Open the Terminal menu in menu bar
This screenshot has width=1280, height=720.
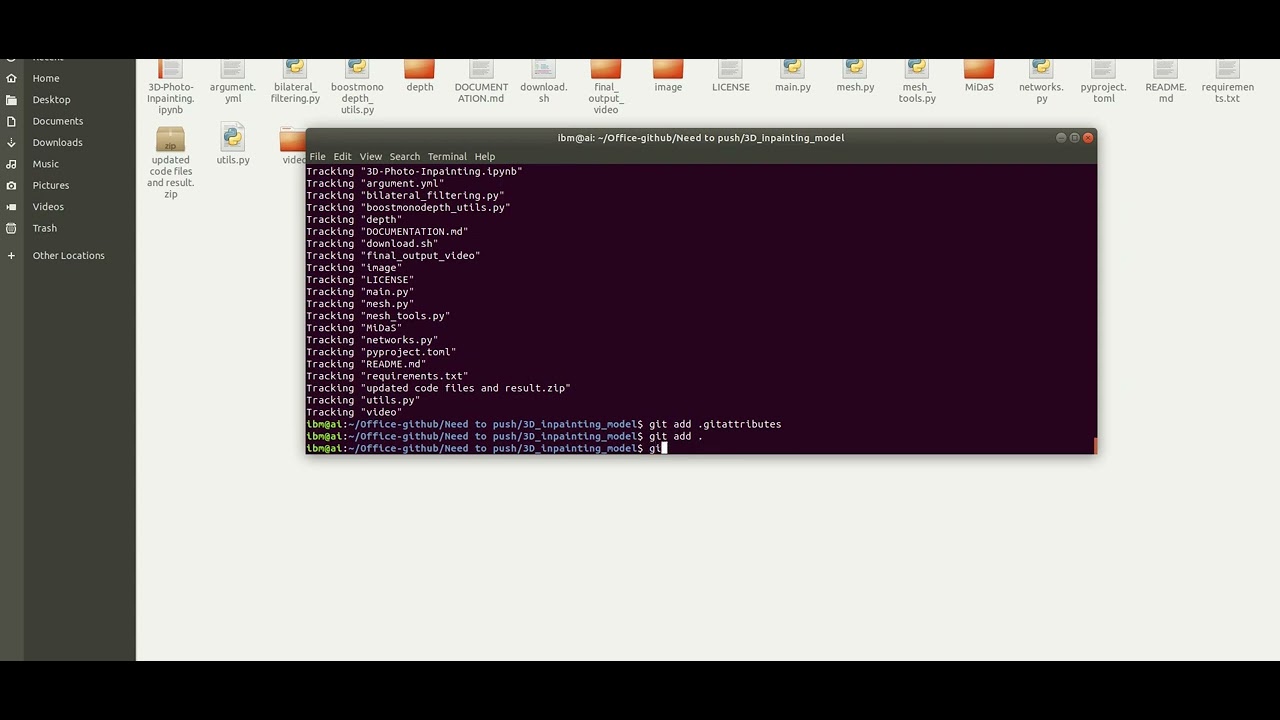click(x=447, y=157)
